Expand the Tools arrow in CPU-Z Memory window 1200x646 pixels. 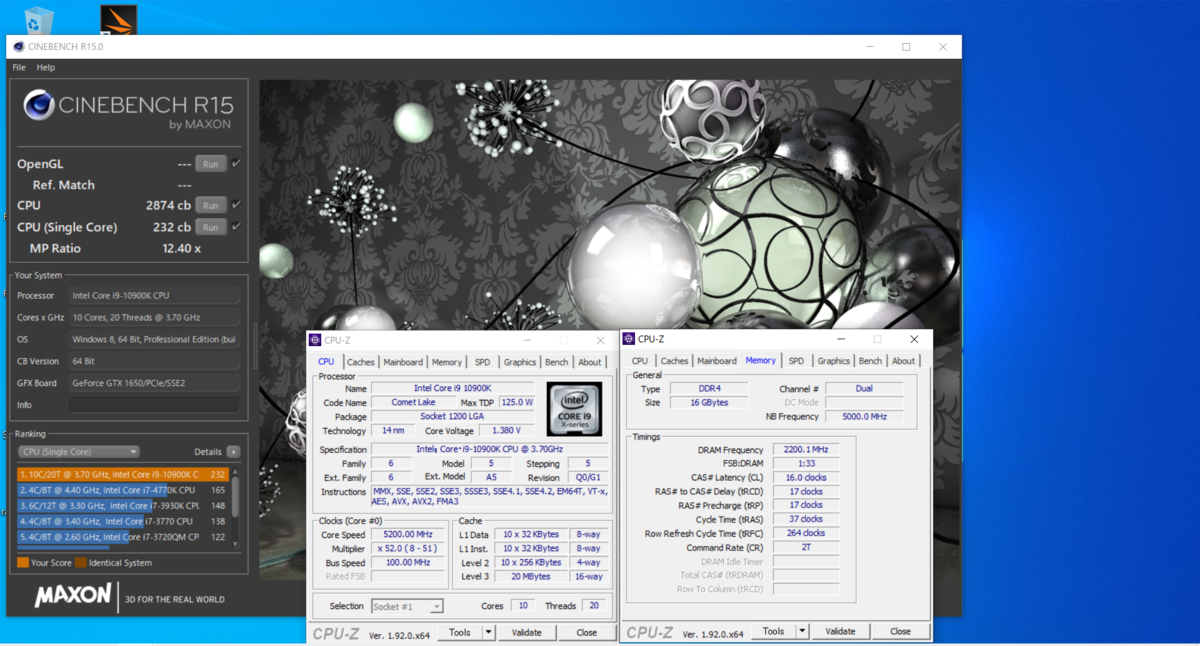(x=802, y=631)
